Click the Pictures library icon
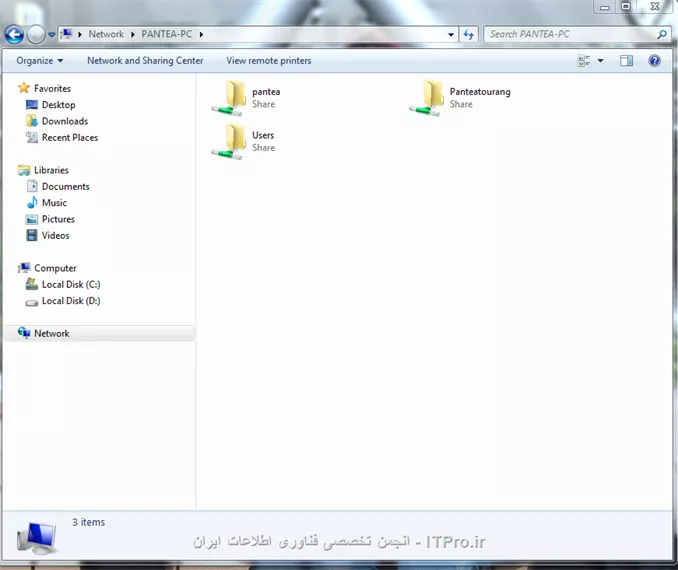The width and height of the screenshot is (678, 570). point(32,219)
